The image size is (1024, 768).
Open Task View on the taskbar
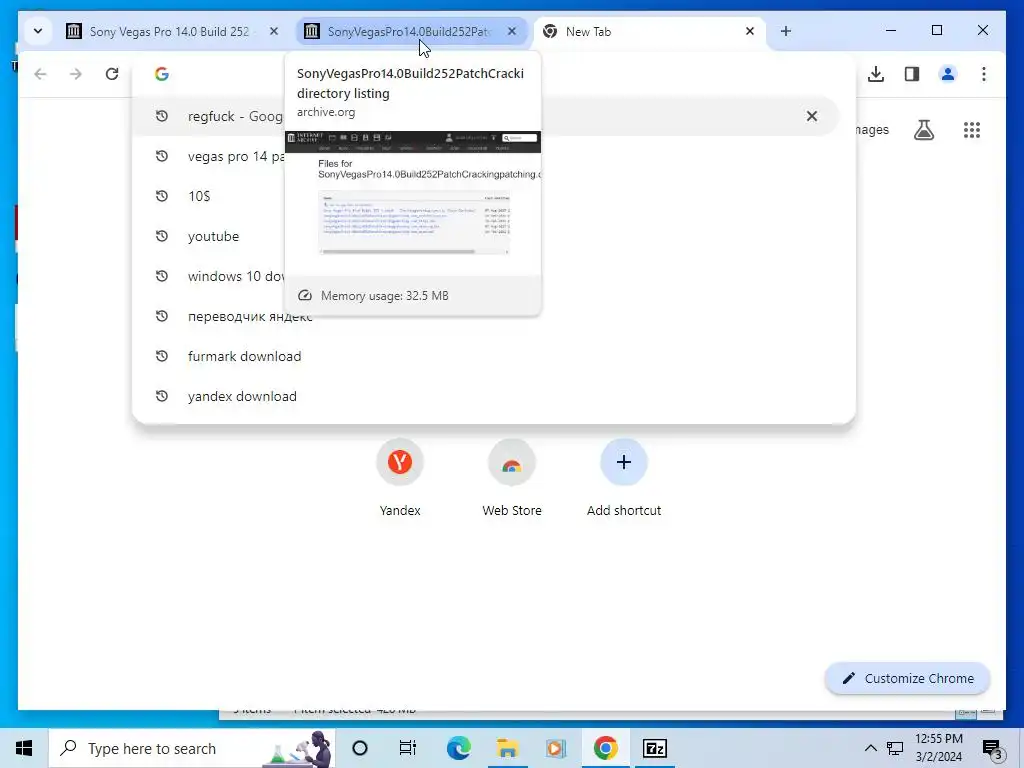[x=408, y=748]
